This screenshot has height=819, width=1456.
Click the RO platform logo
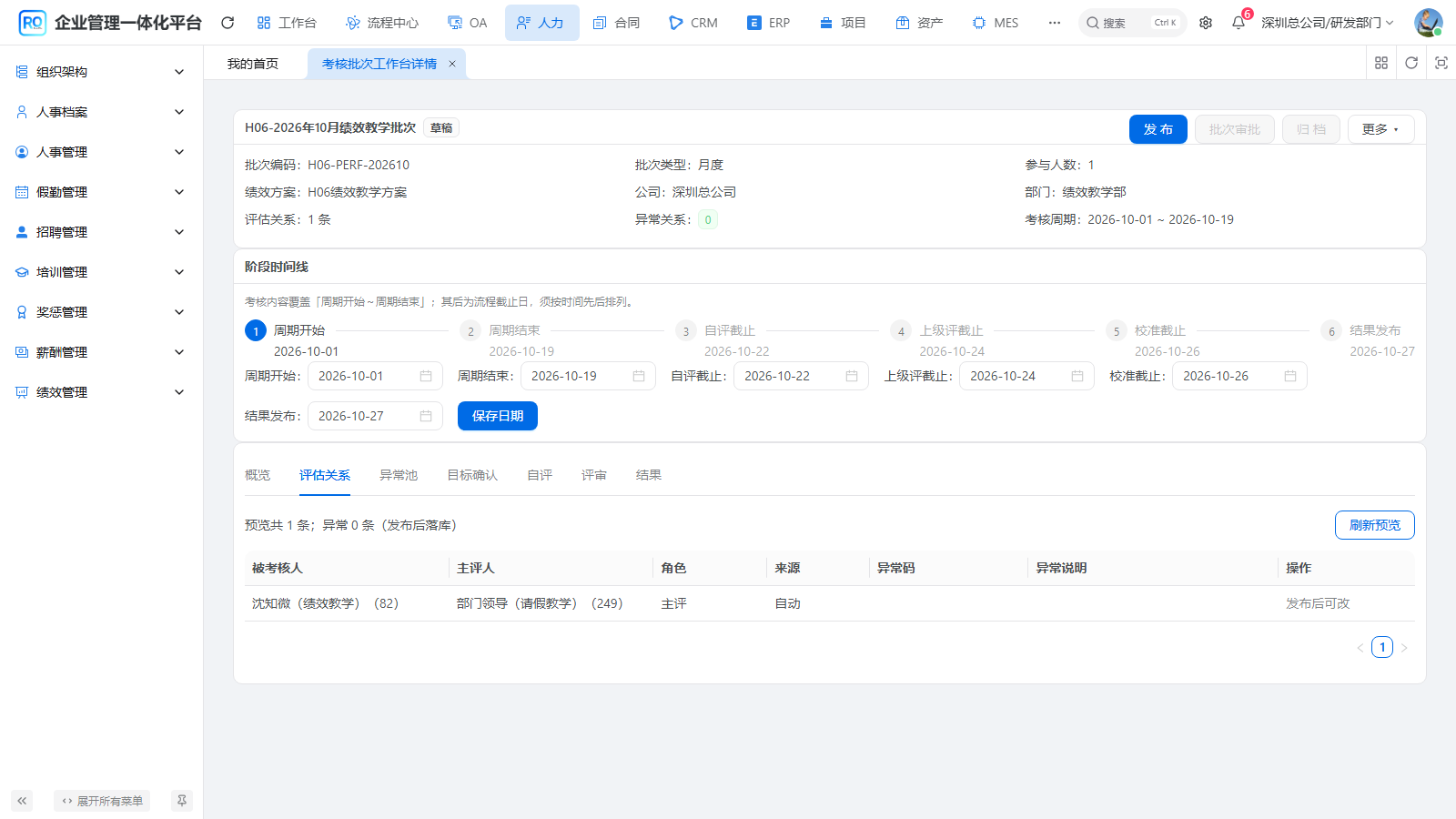[x=32, y=23]
